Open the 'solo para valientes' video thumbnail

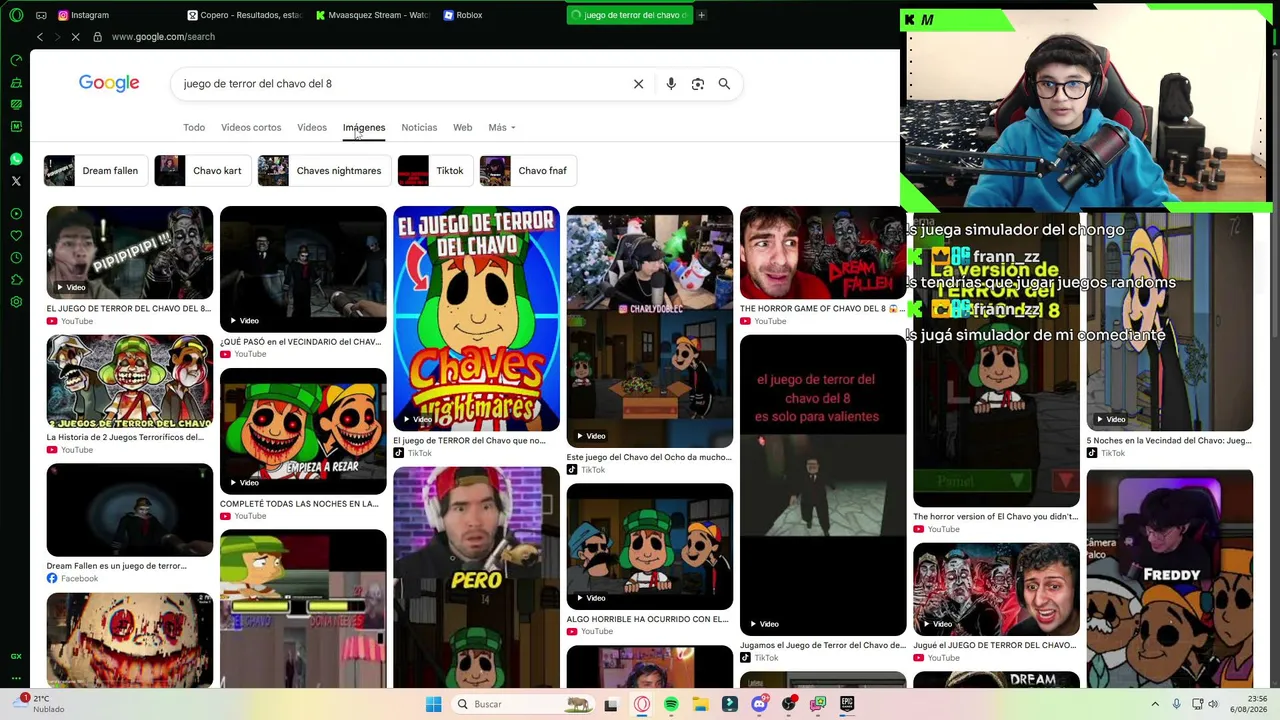[823, 485]
